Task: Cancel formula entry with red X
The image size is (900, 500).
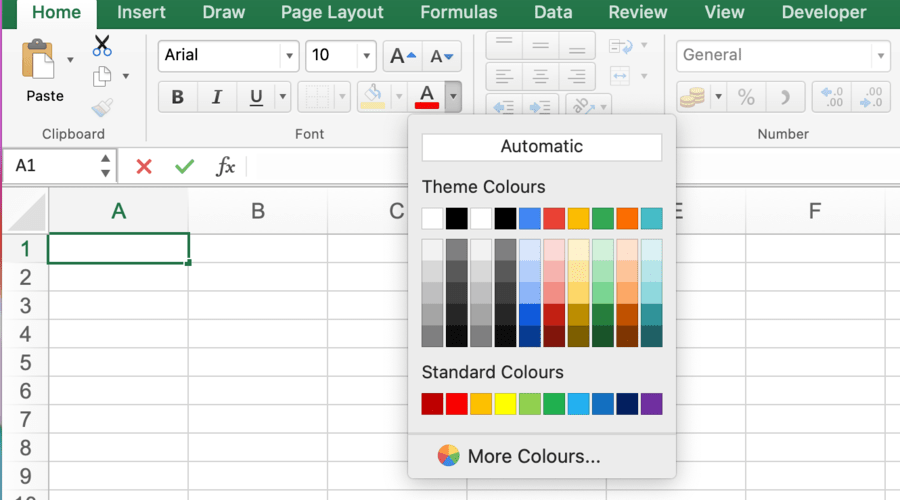Action: click(x=144, y=166)
